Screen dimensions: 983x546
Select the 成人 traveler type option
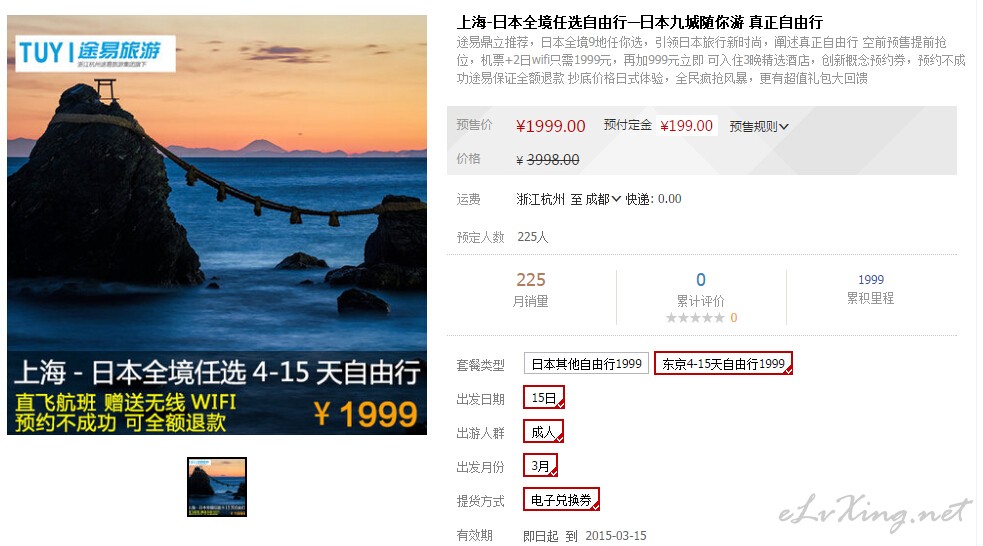(x=544, y=432)
